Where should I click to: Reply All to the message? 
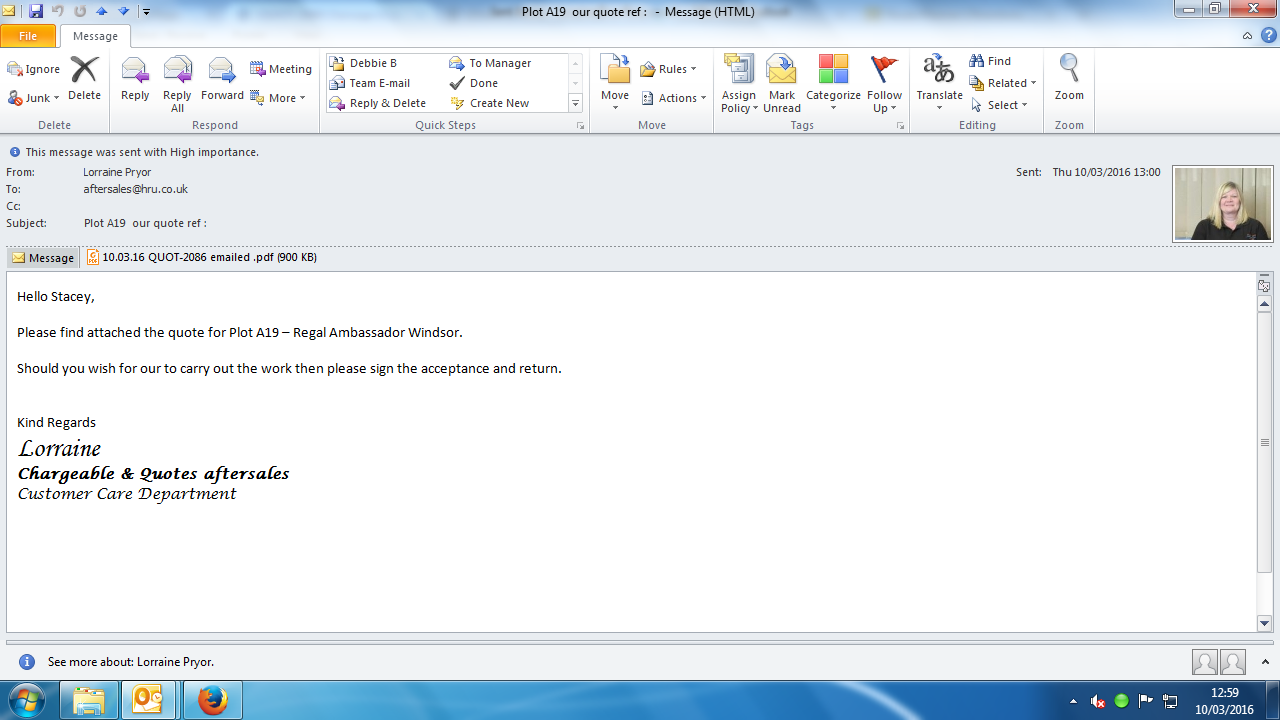click(x=177, y=85)
